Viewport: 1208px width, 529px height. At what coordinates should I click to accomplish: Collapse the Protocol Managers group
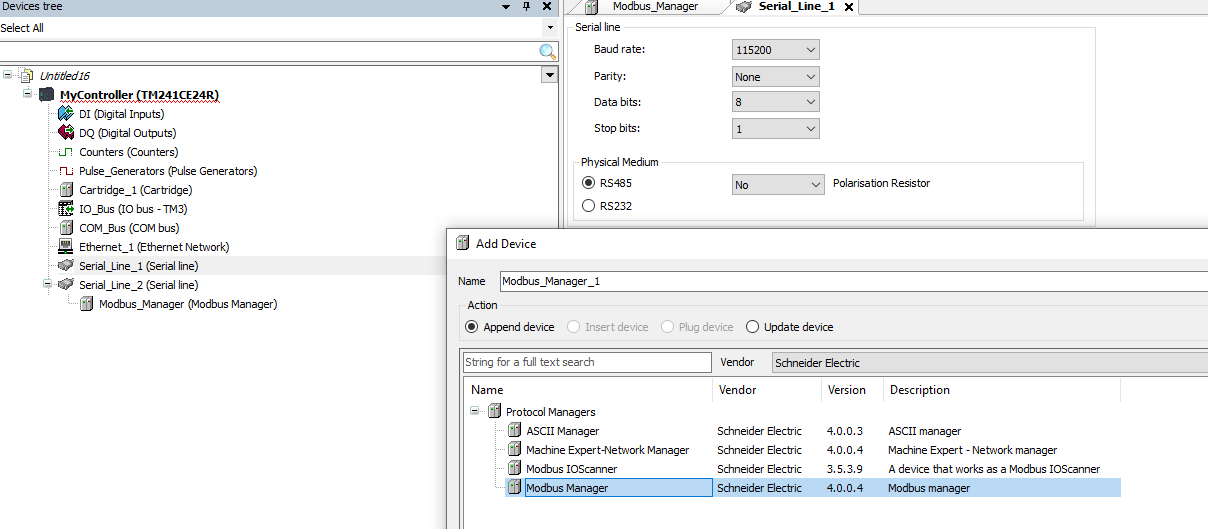click(476, 412)
